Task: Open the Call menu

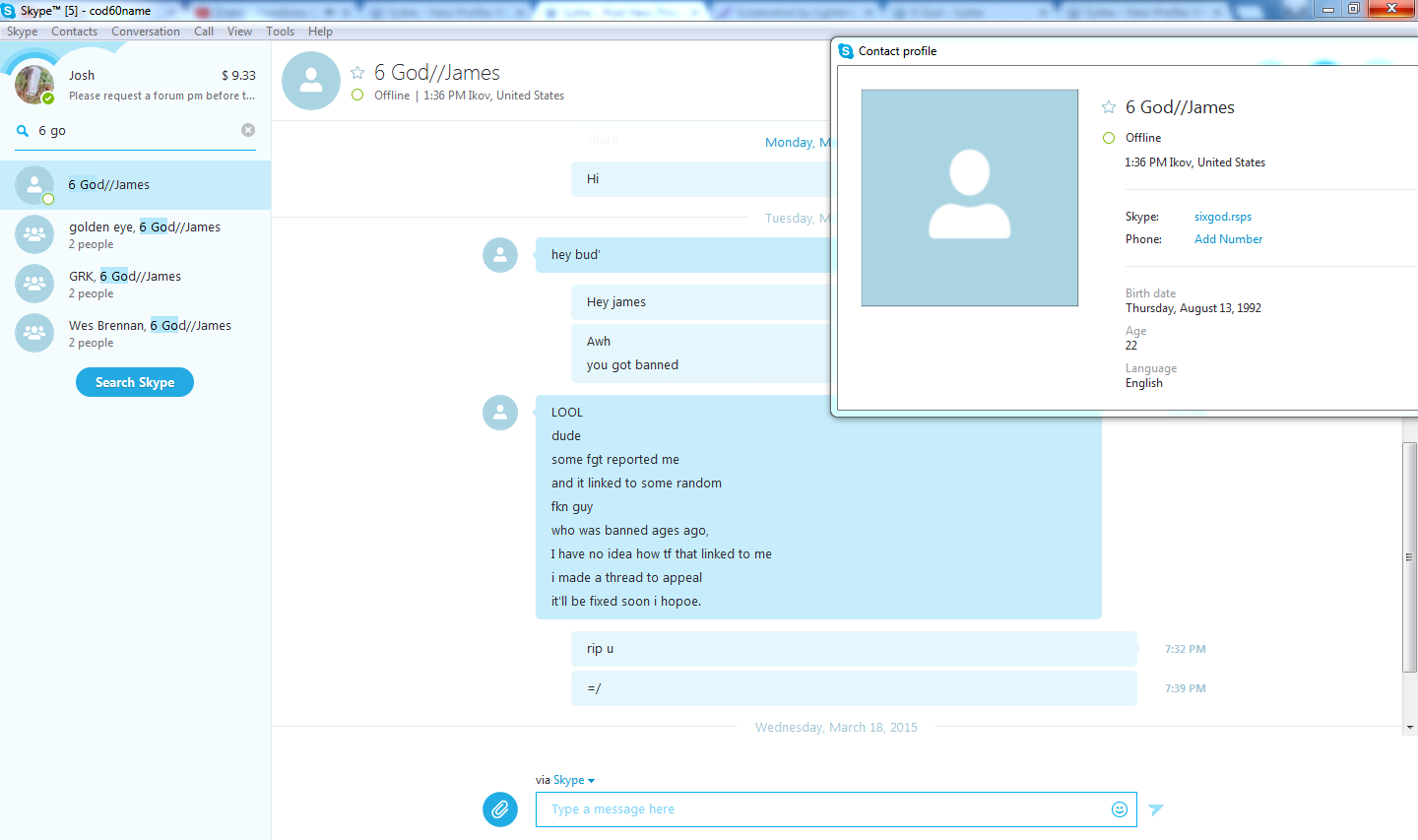Action: pyautogui.click(x=204, y=32)
